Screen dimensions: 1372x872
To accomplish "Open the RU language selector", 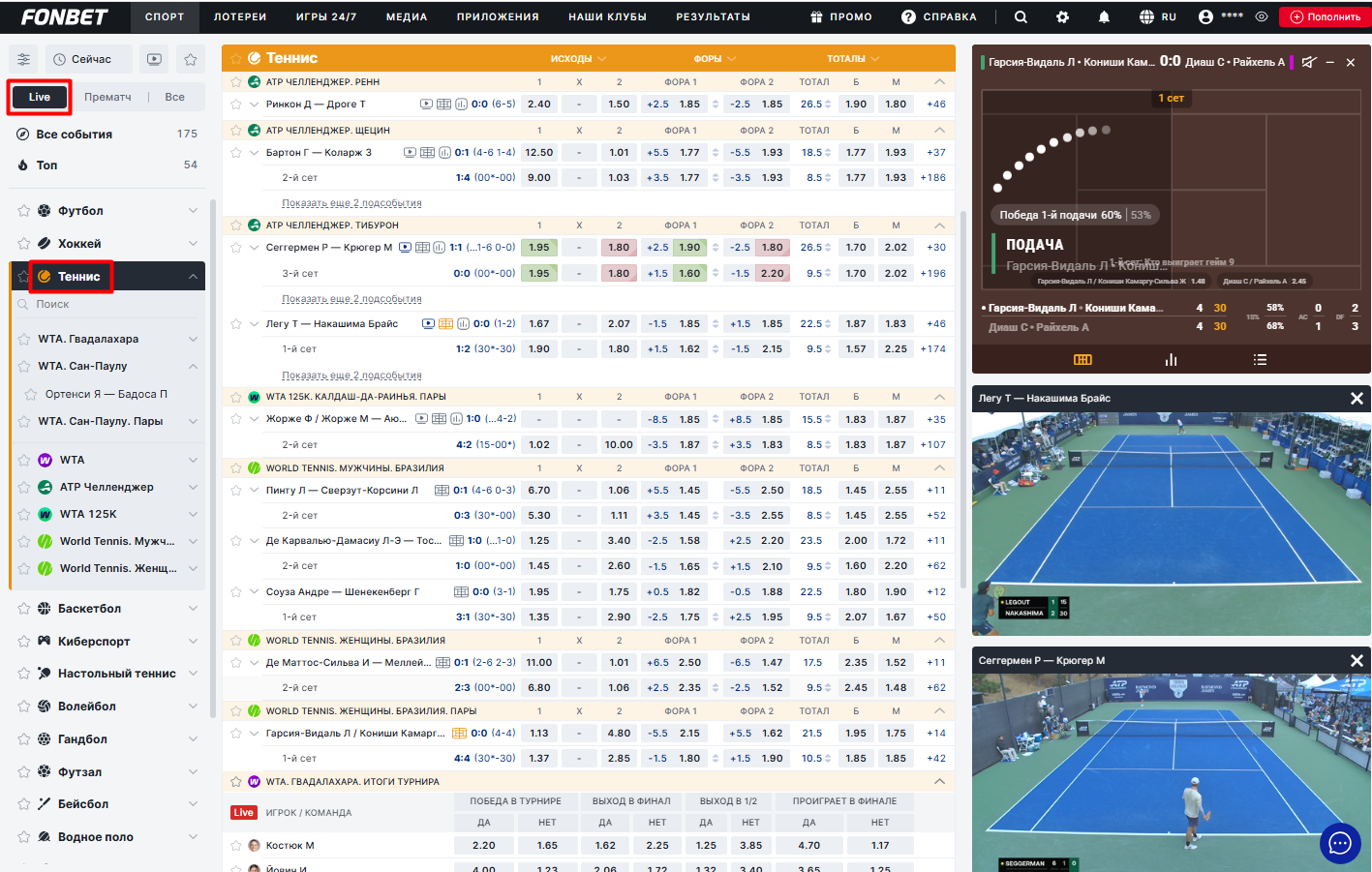I will (1158, 16).
